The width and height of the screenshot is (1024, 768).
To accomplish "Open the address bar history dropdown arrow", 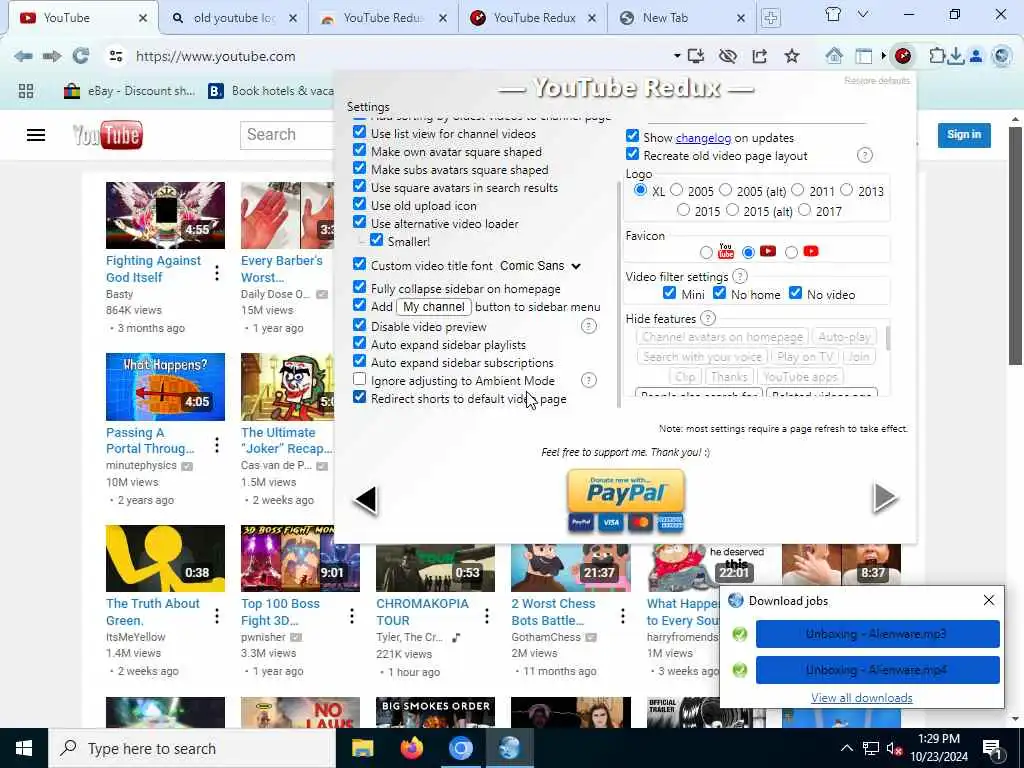I will tap(677, 56).
